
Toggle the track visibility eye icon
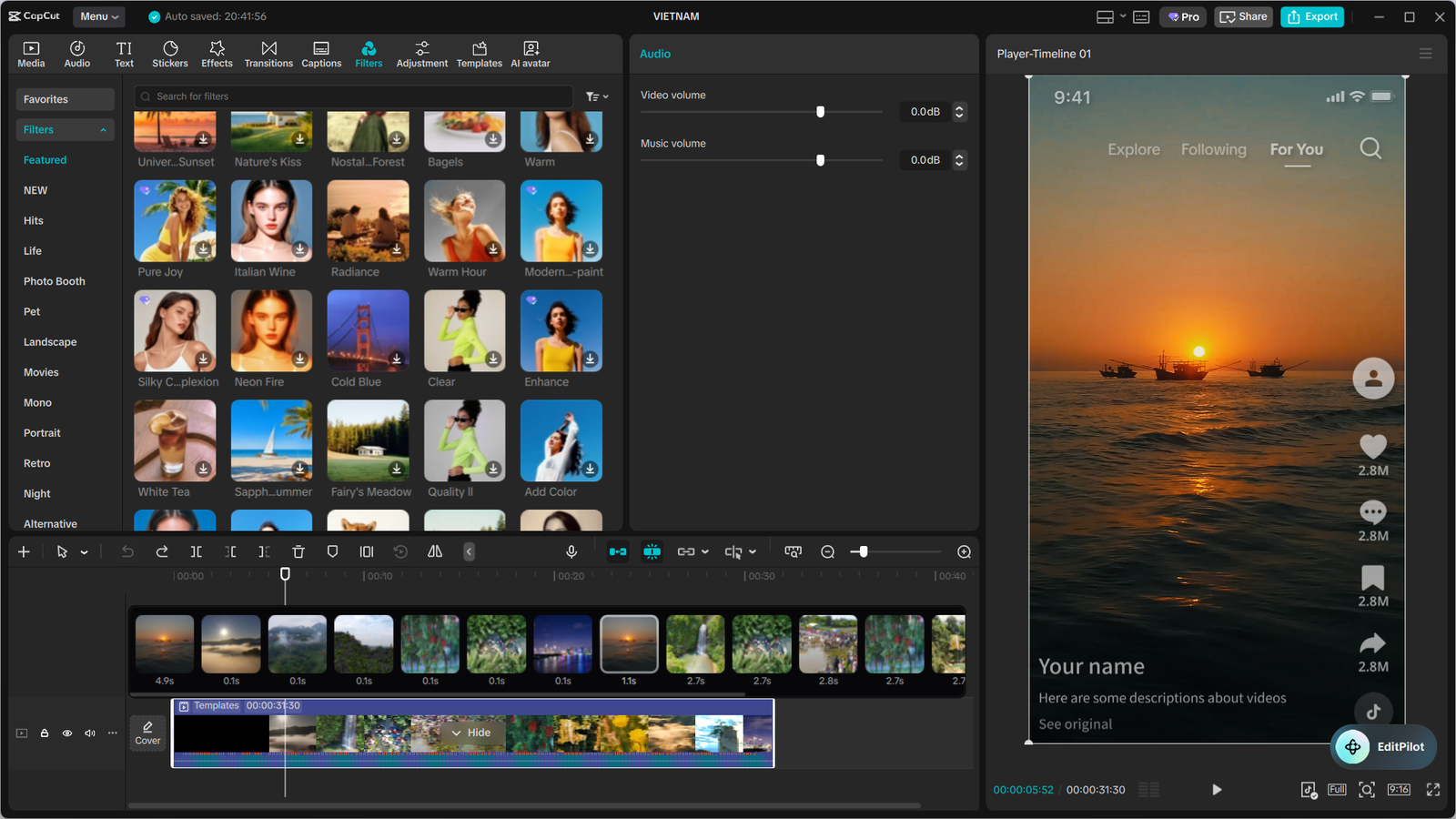point(66,733)
